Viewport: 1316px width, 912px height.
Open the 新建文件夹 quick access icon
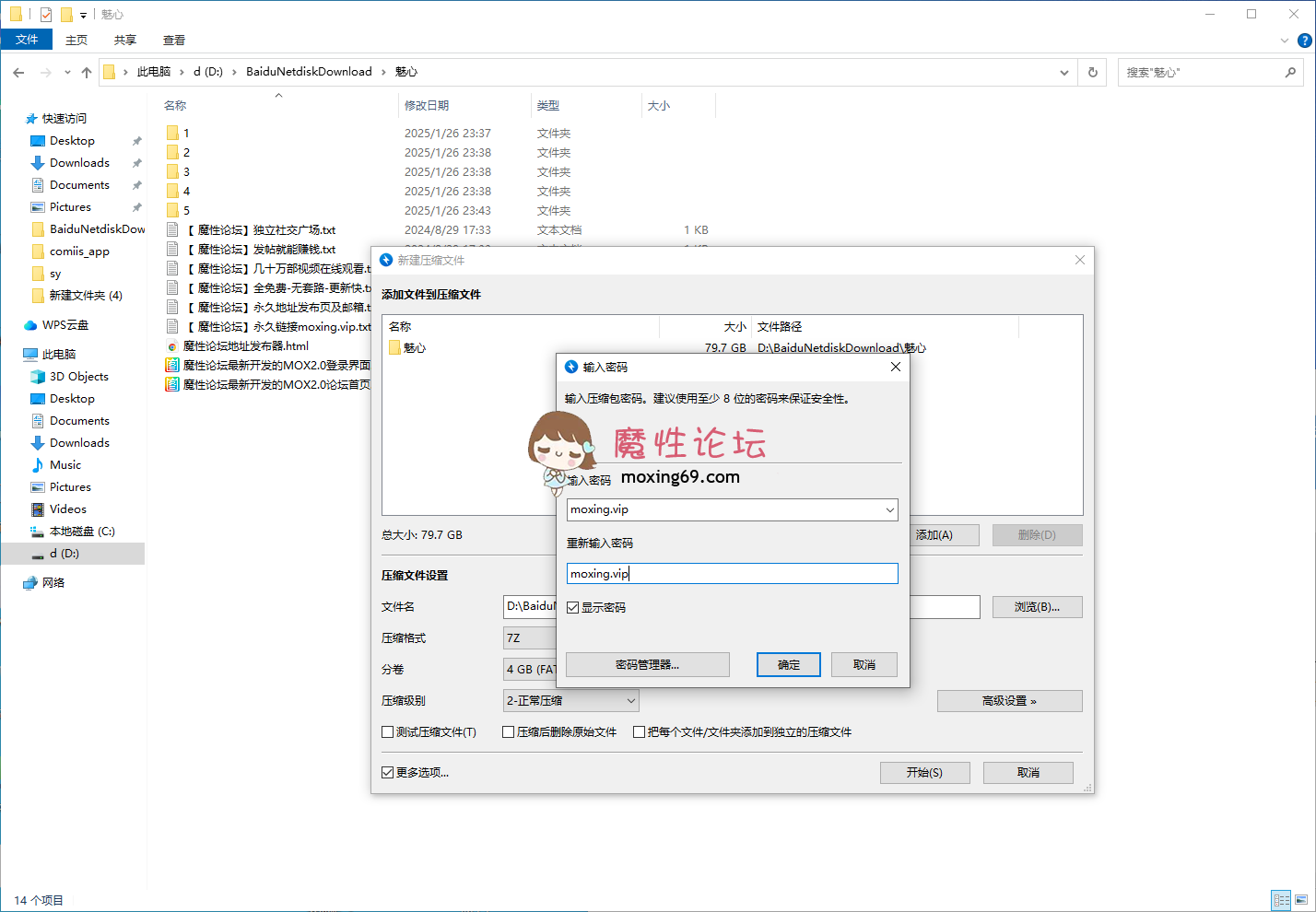66,14
